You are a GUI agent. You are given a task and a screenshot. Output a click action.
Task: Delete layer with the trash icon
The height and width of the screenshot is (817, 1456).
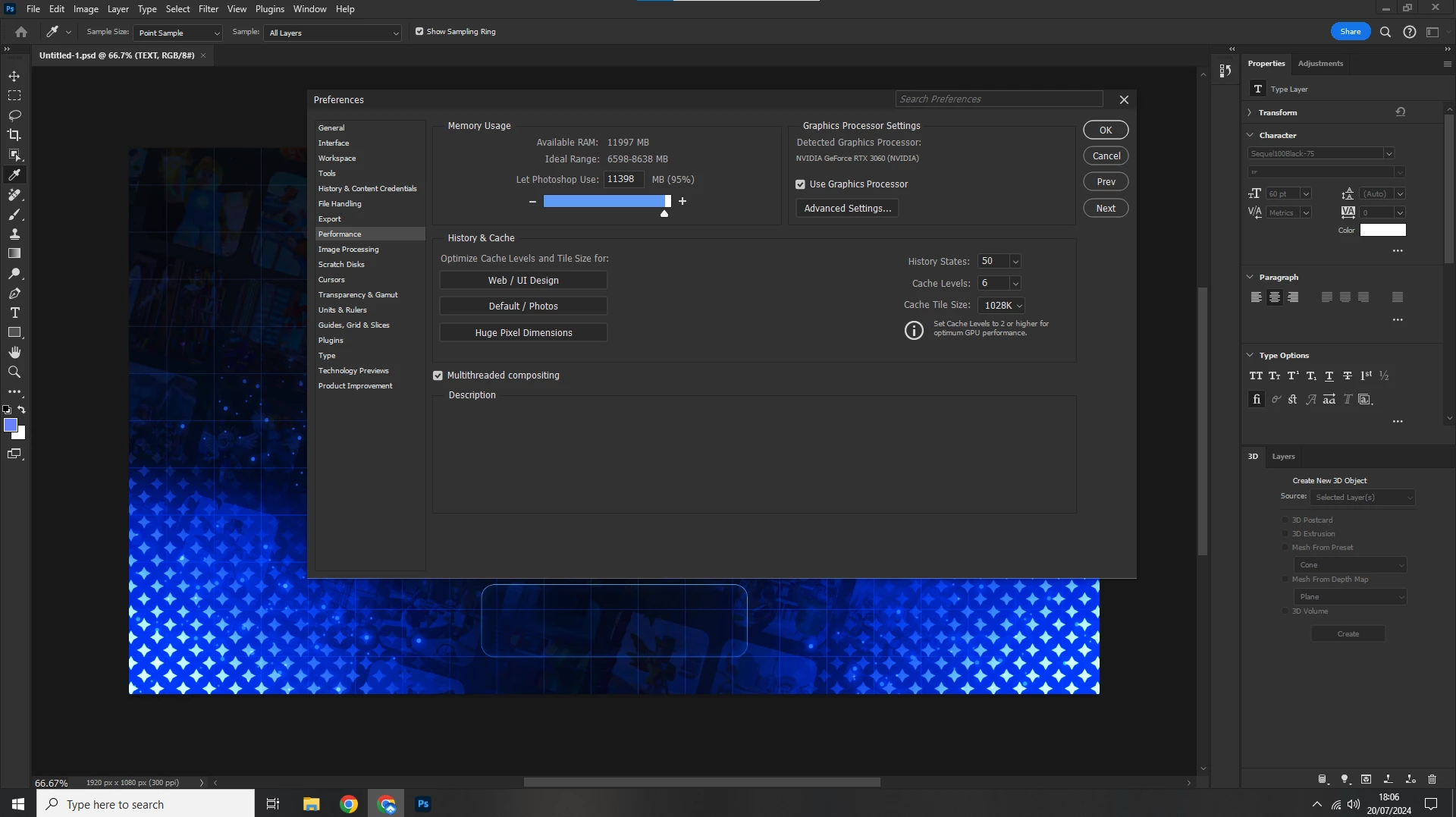[x=1432, y=779]
